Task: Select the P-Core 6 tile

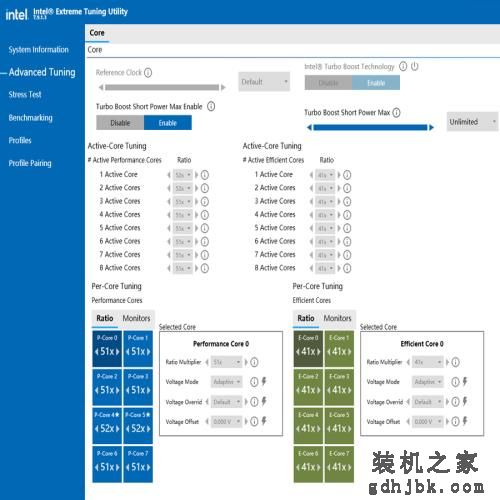Action: [x=107, y=464]
